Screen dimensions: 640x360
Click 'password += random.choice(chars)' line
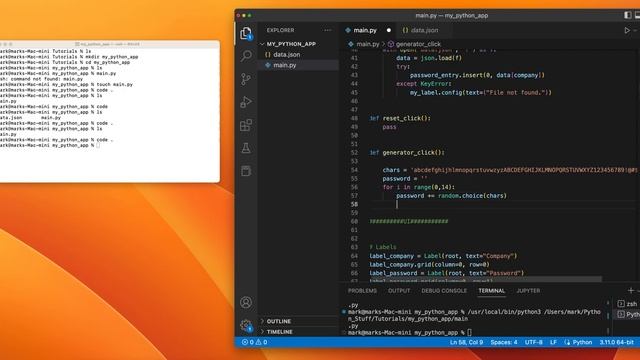click(x=451, y=196)
